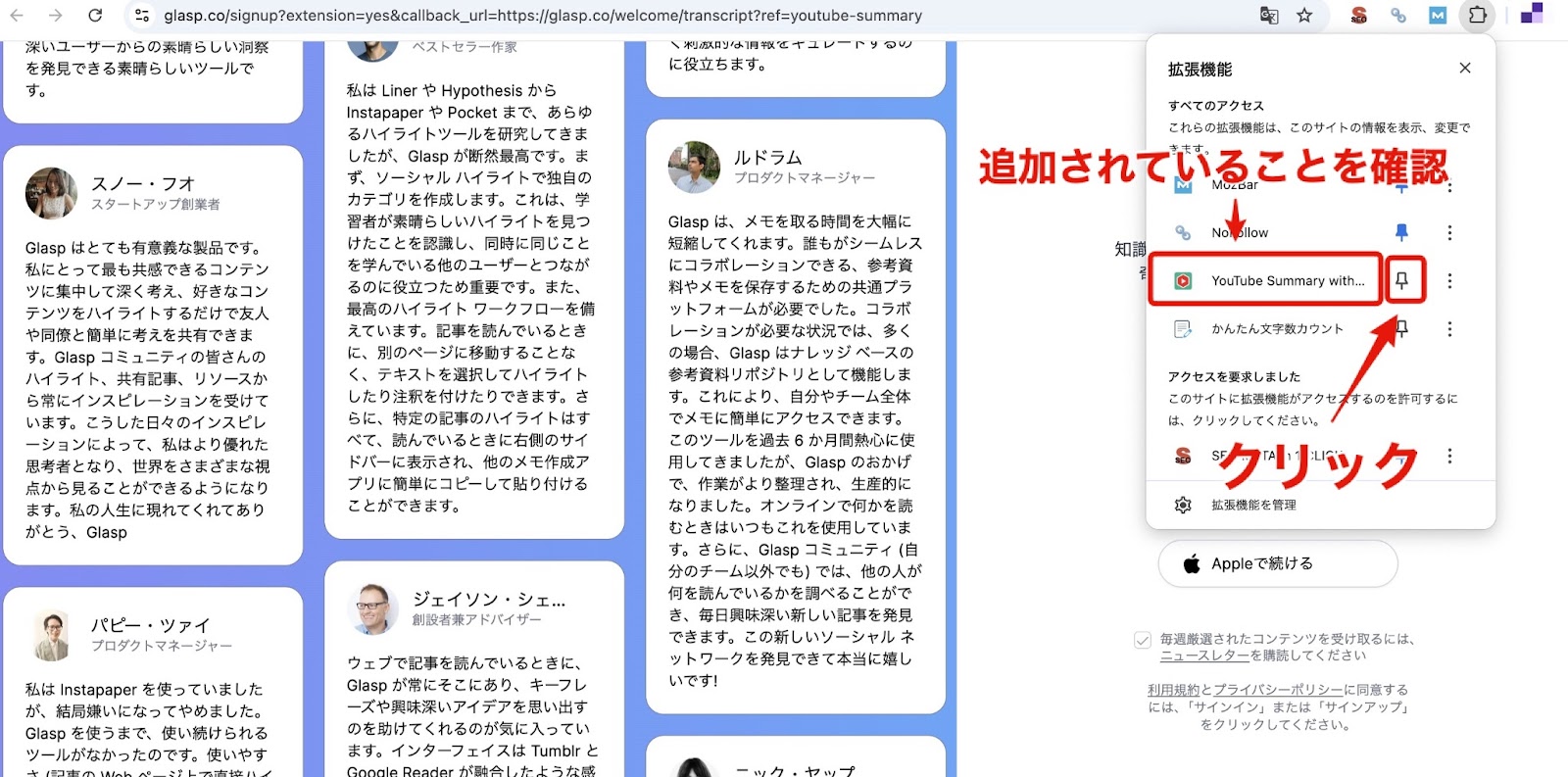Screen dimensions: 1568x777
Task: Click the MozBar icon in extensions list
Action: tap(1183, 185)
